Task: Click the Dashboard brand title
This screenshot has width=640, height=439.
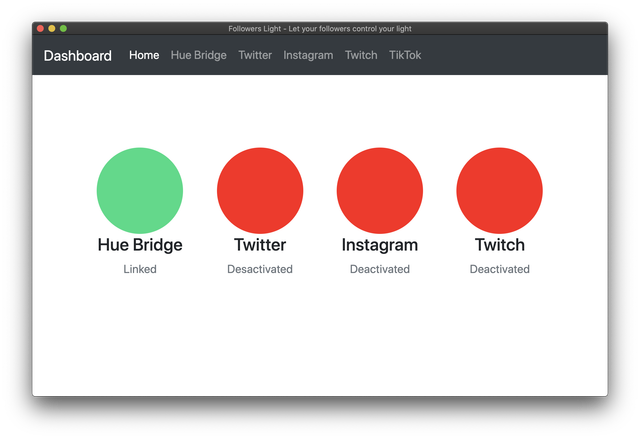Action: [x=78, y=55]
